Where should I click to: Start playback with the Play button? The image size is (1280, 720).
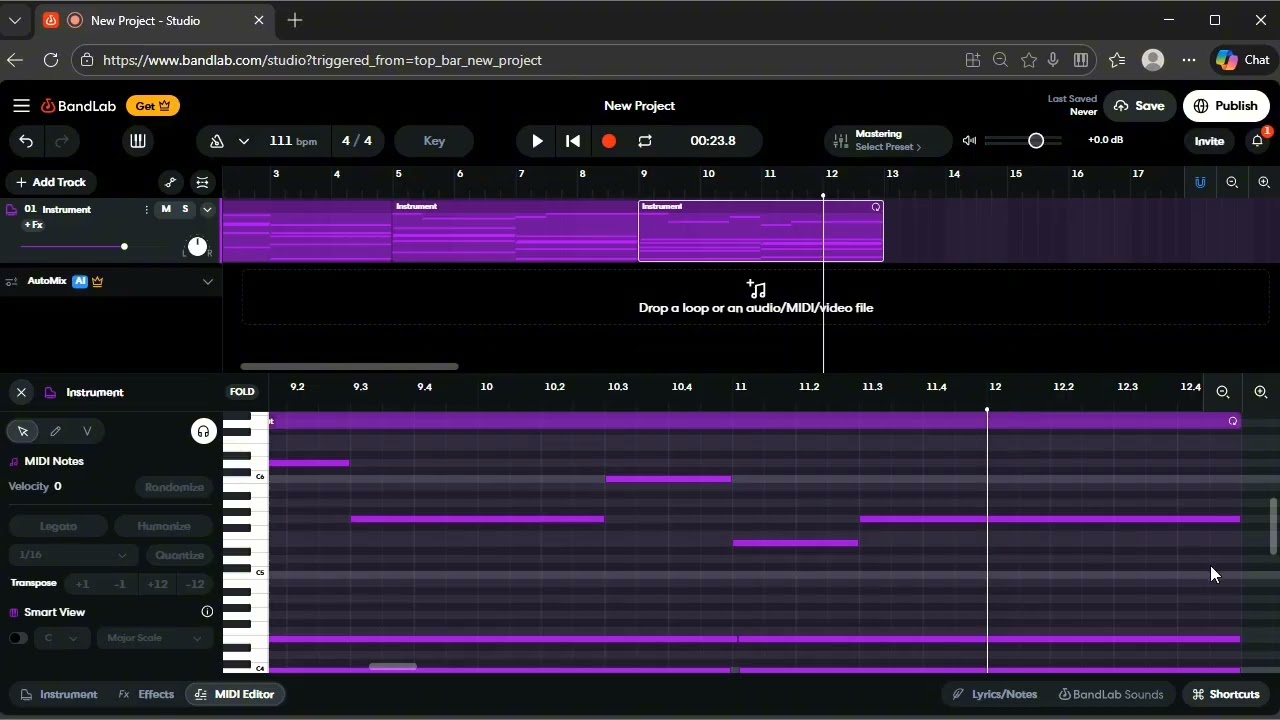coord(537,141)
